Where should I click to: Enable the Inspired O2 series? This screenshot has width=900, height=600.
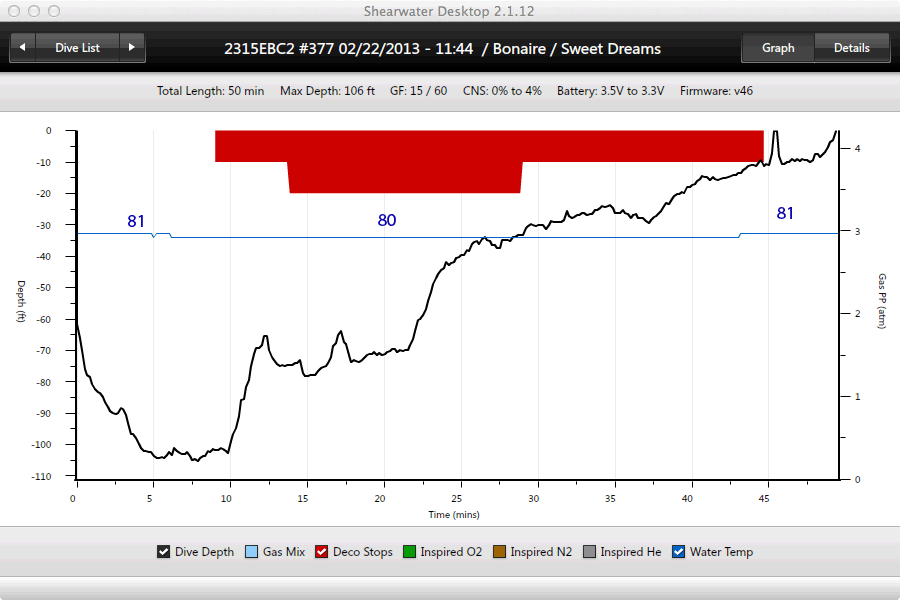point(409,552)
